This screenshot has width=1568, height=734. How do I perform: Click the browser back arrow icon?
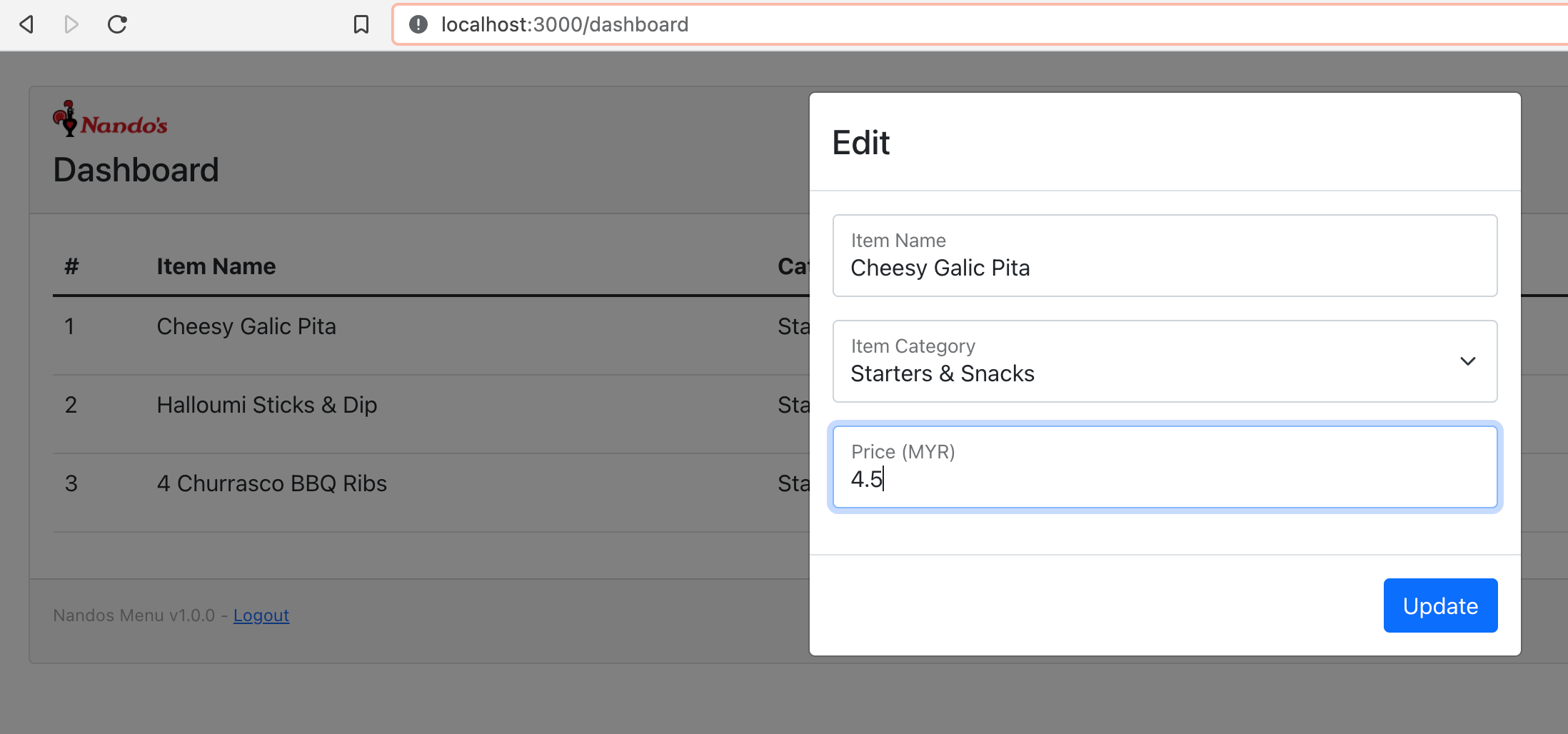26,24
